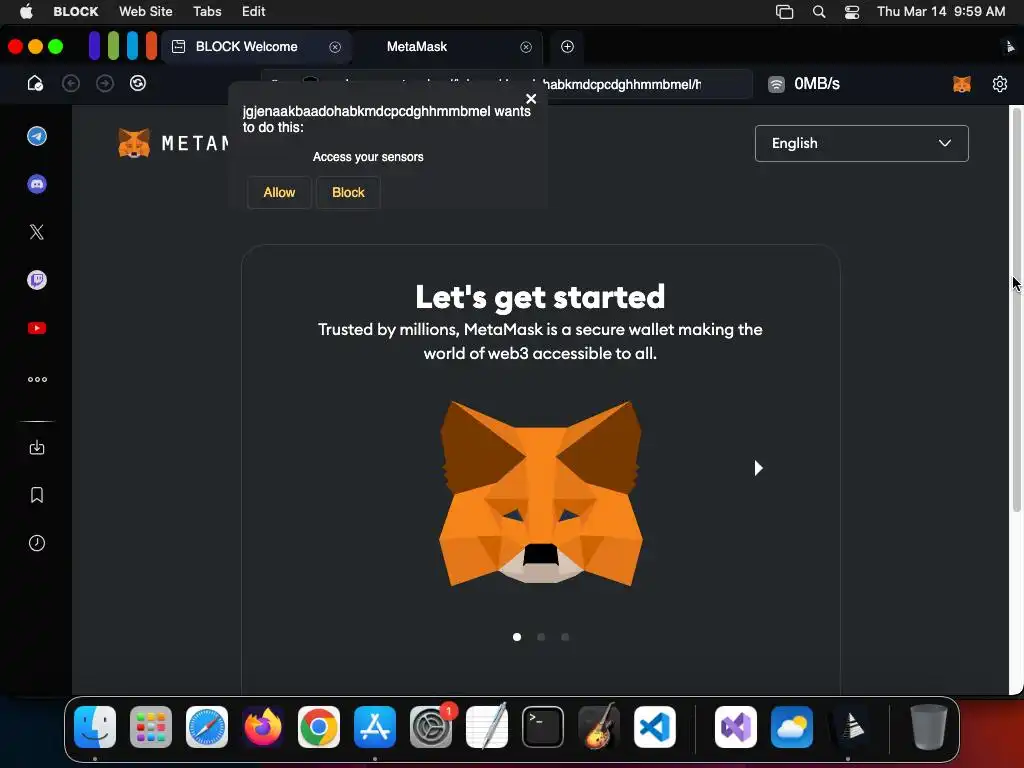Click the date and time in menu bar
The width and height of the screenshot is (1024, 768).
click(x=941, y=11)
